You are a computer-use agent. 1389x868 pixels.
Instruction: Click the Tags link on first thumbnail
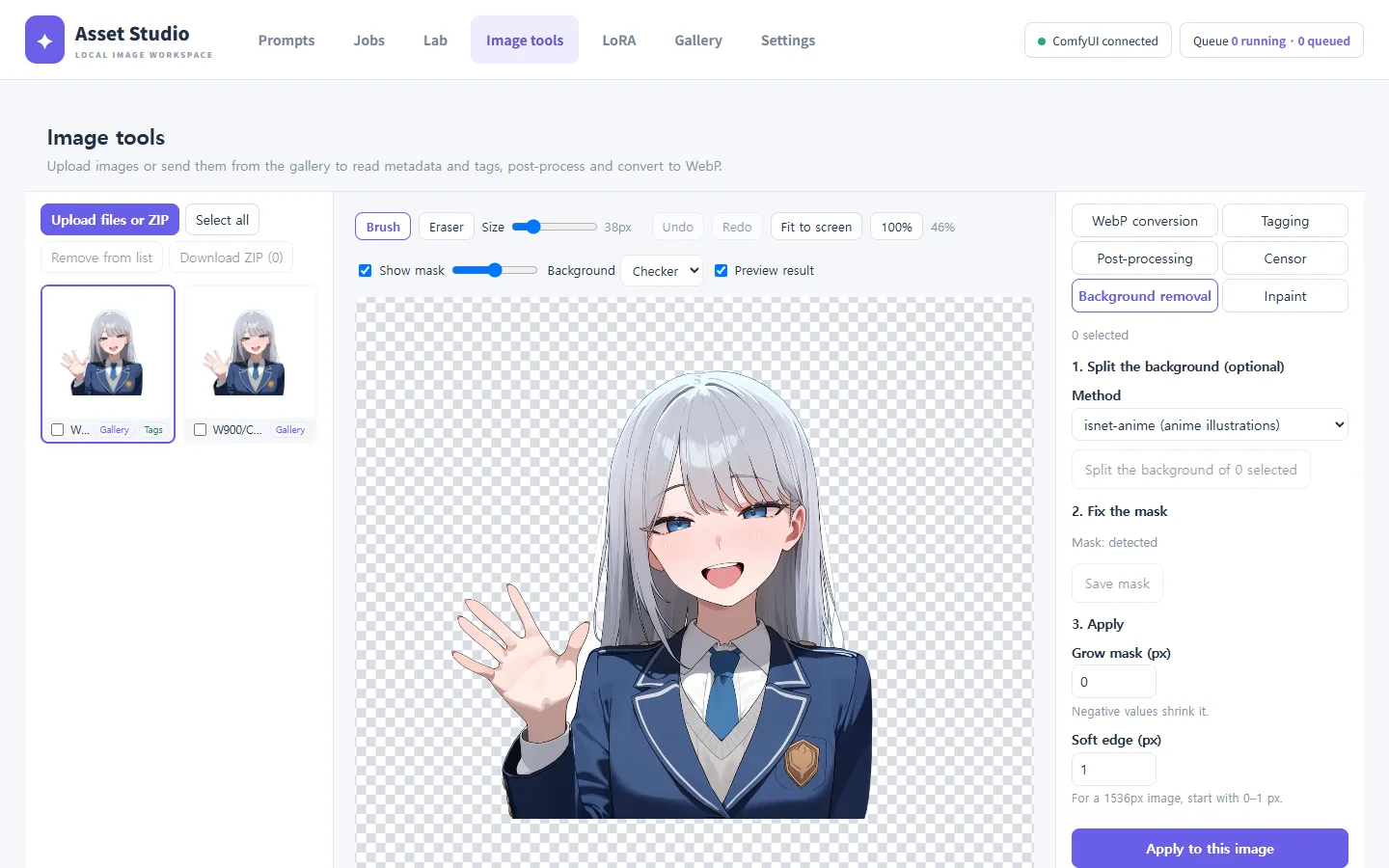click(x=153, y=430)
